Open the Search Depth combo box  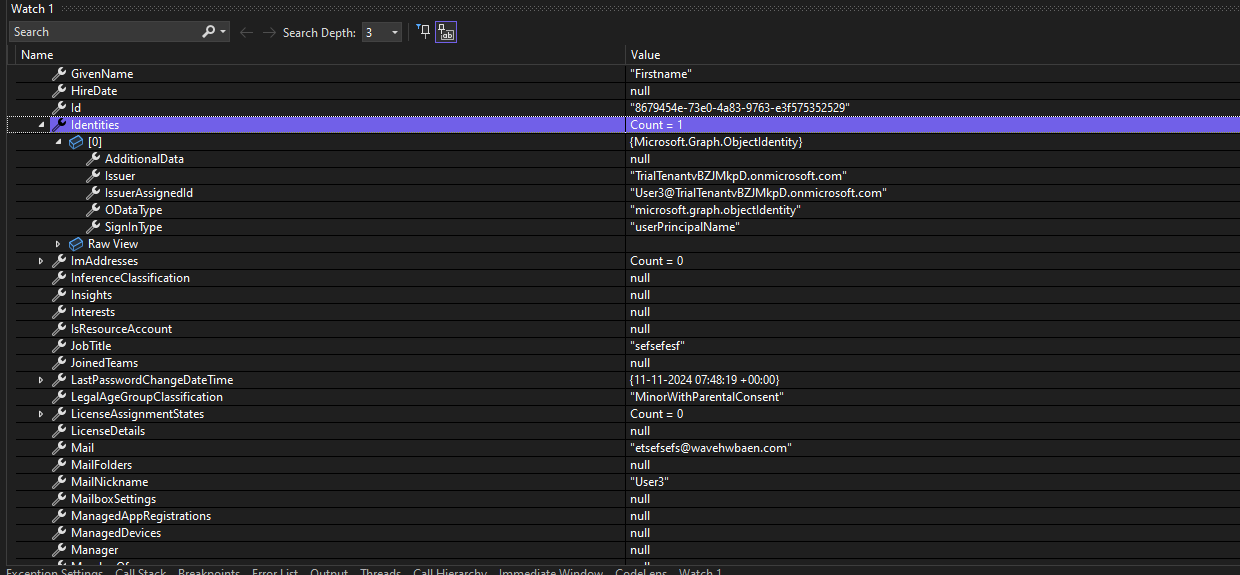coord(382,32)
